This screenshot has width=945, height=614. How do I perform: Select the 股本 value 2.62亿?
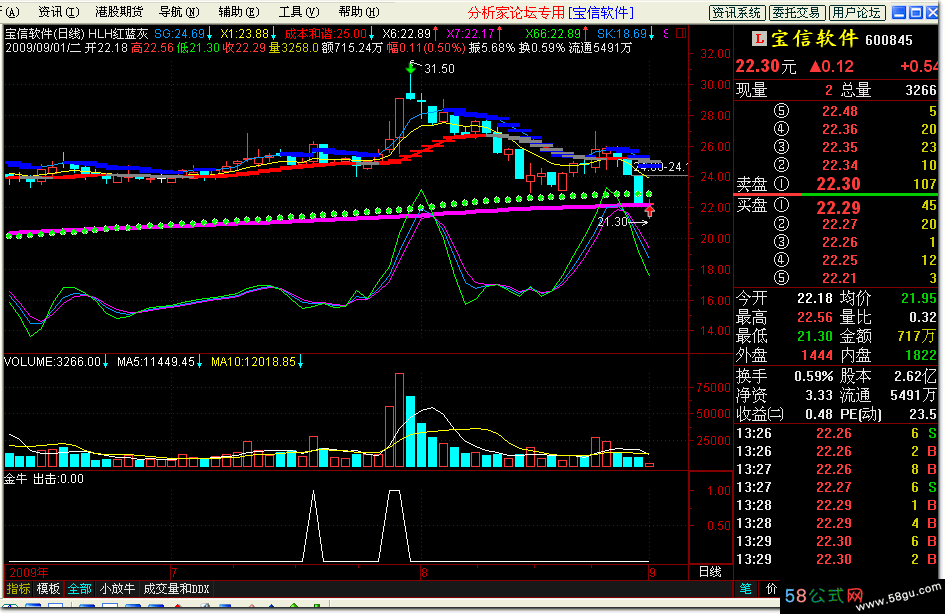(915, 376)
